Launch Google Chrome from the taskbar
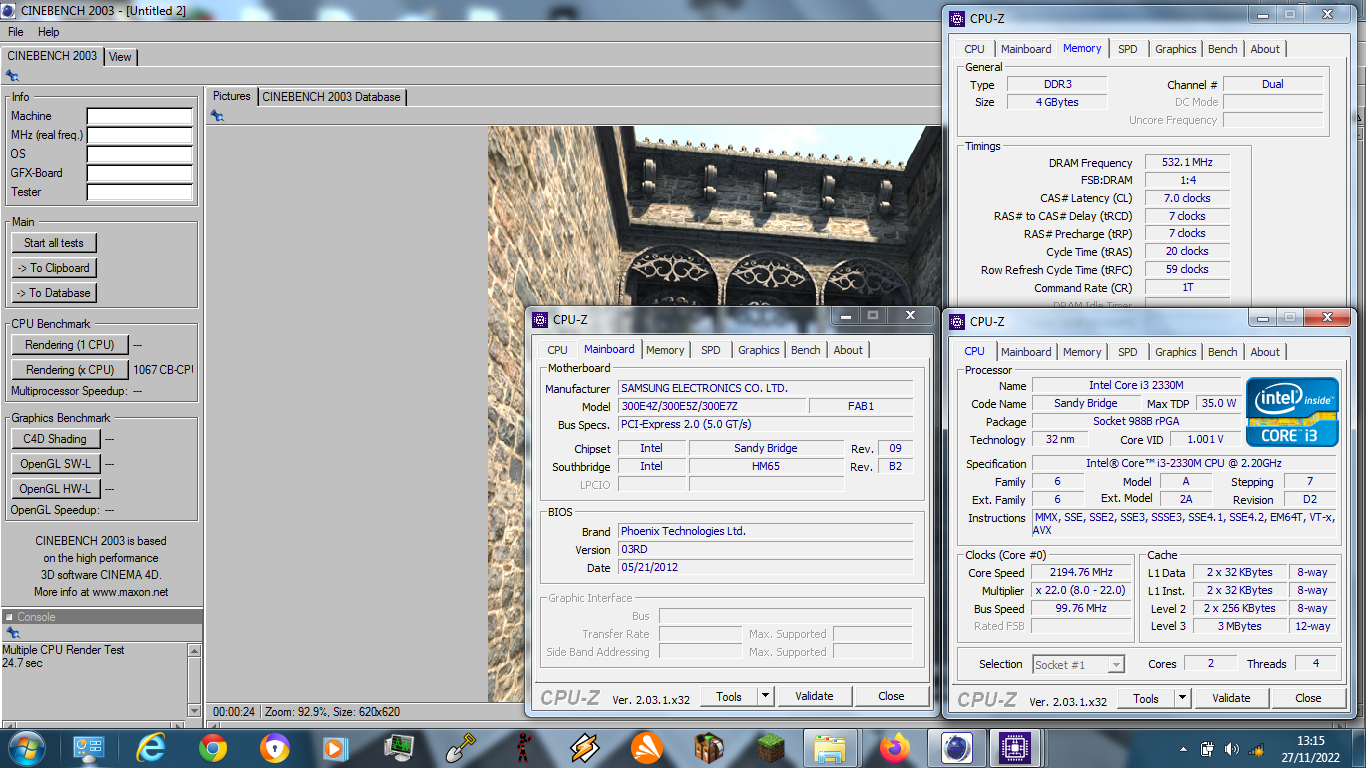This screenshot has width=1366, height=768. click(212, 748)
